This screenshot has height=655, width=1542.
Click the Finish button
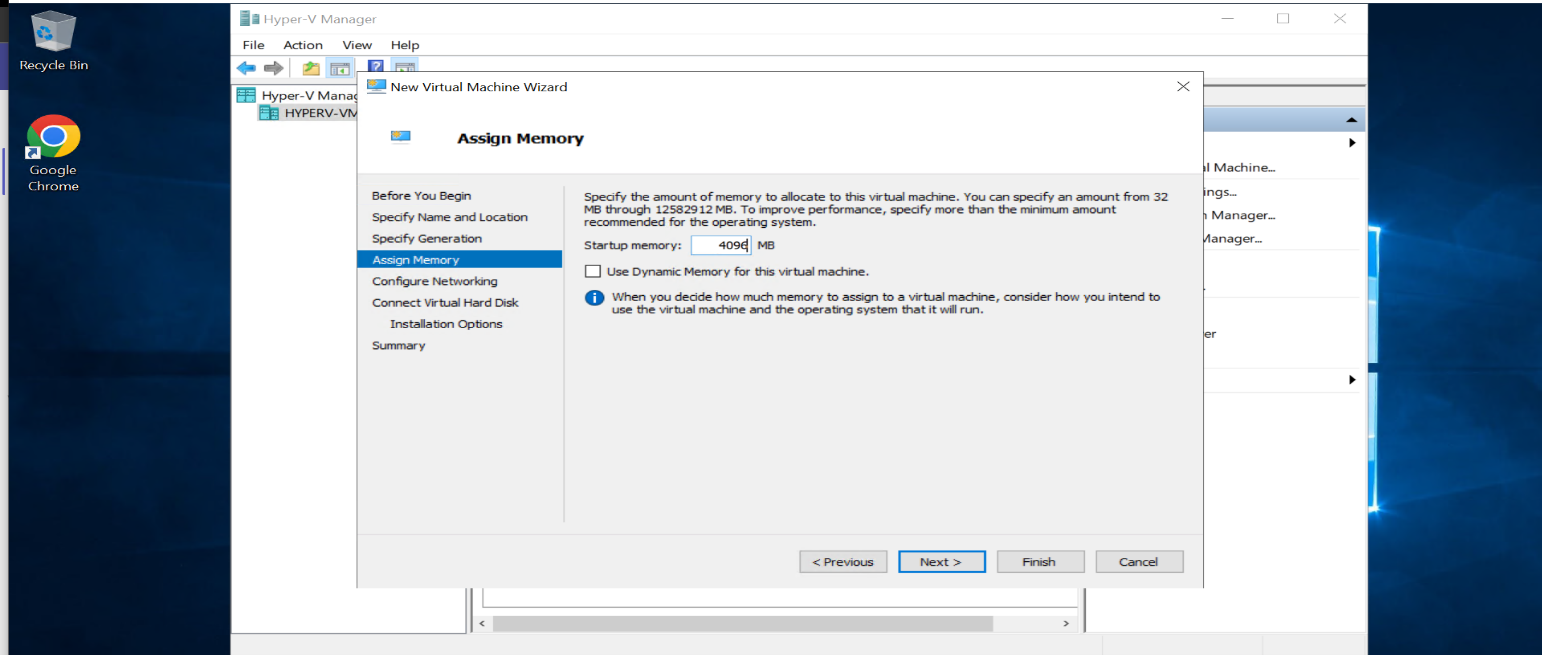pyautogui.click(x=1039, y=562)
